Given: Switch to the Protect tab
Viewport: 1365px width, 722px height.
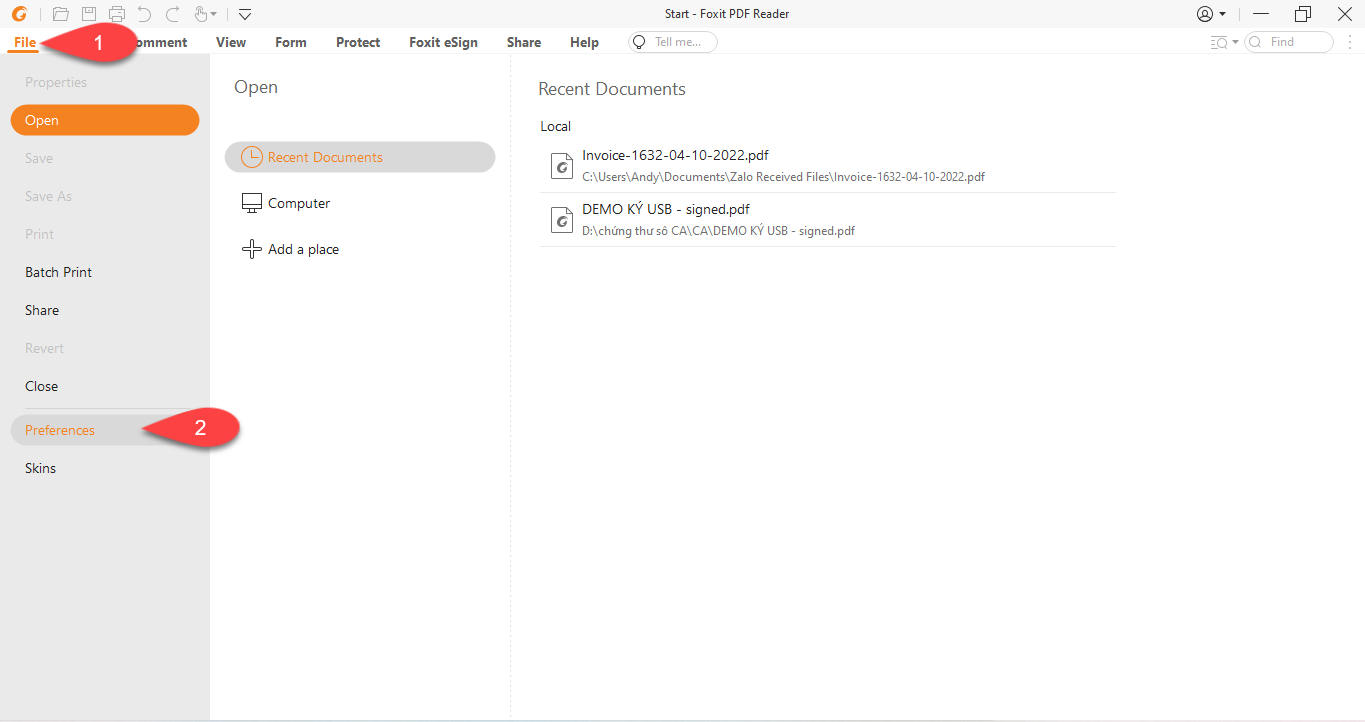Looking at the screenshot, I should pyautogui.click(x=358, y=42).
